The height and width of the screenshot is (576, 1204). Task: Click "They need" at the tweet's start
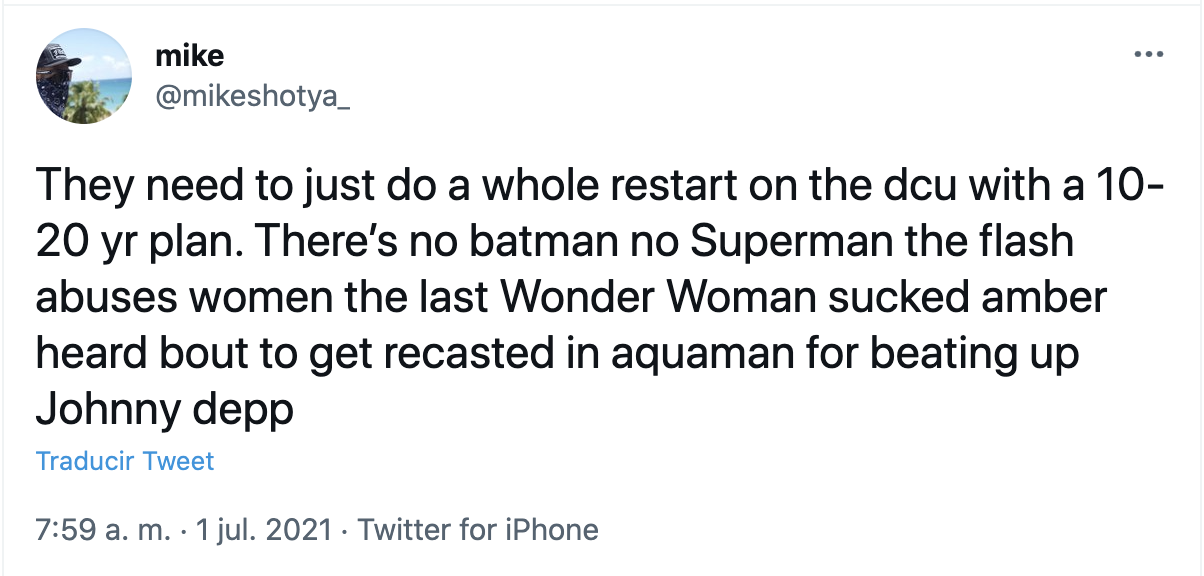[122, 186]
